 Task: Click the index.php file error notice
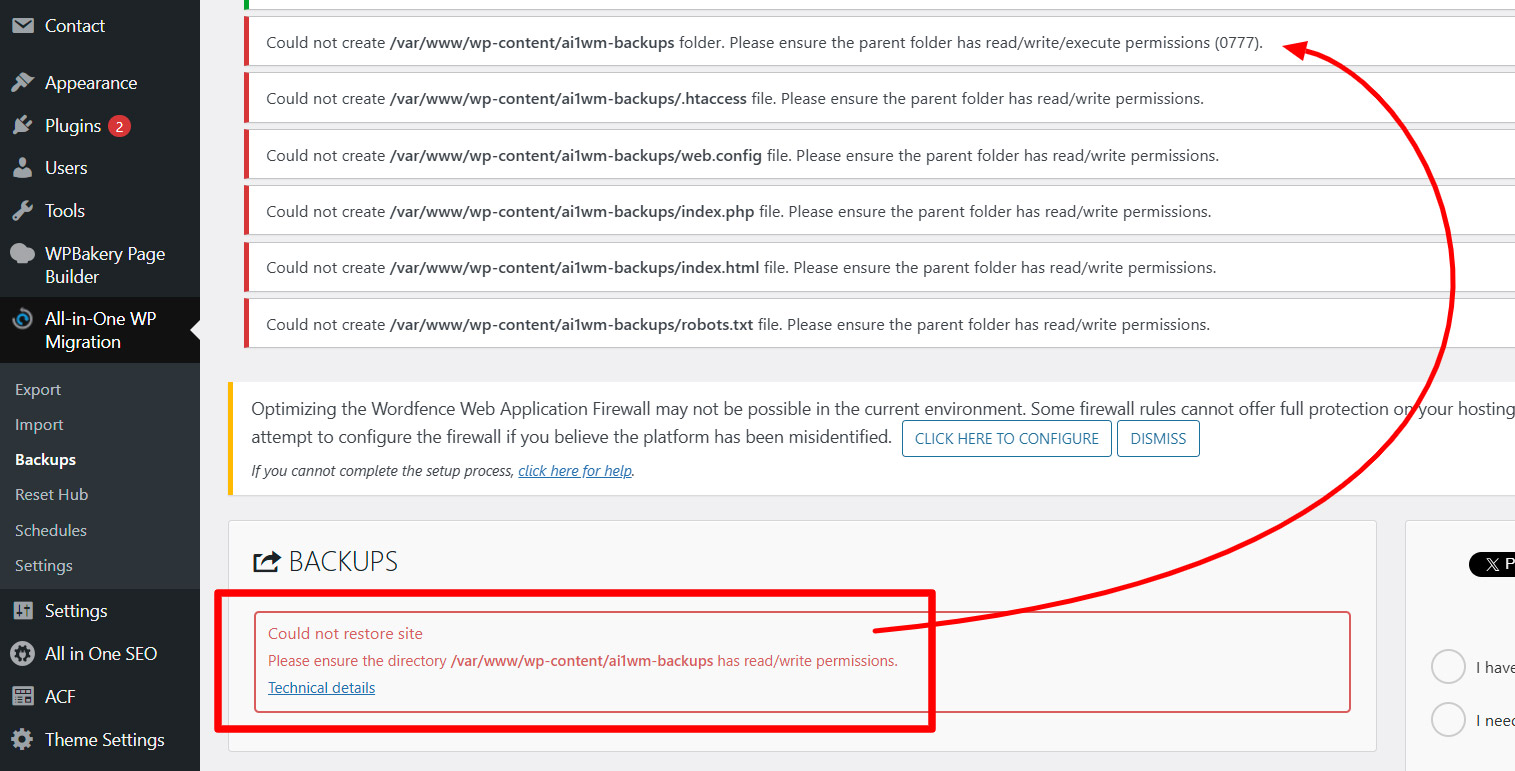click(880, 212)
